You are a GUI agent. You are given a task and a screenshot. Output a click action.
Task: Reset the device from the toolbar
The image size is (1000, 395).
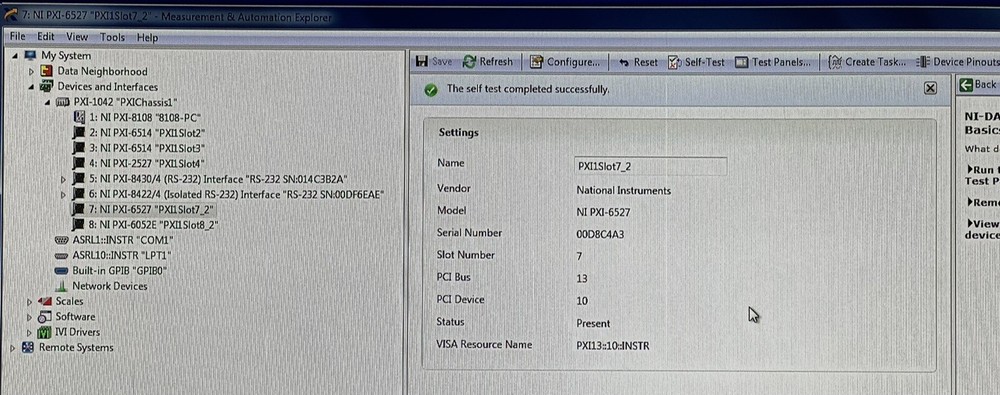tap(638, 62)
